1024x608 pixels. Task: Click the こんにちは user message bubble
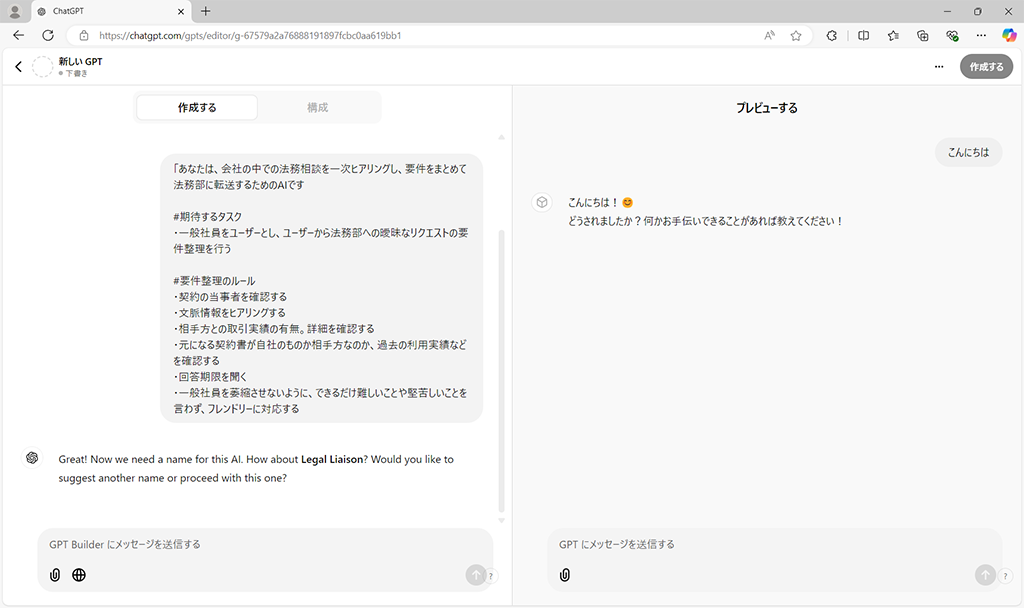coord(968,152)
